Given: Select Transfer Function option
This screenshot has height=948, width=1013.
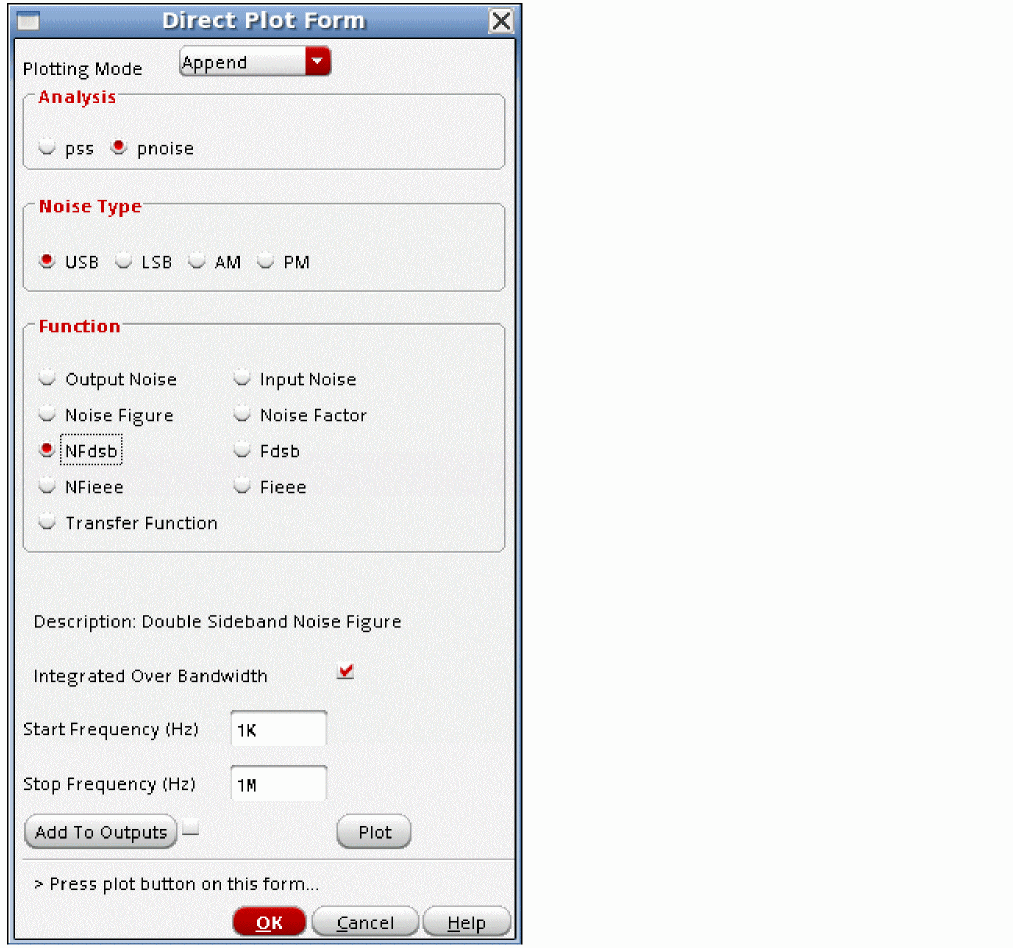Looking at the screenshot, I should pyautogui.click(x=47, y=521).
